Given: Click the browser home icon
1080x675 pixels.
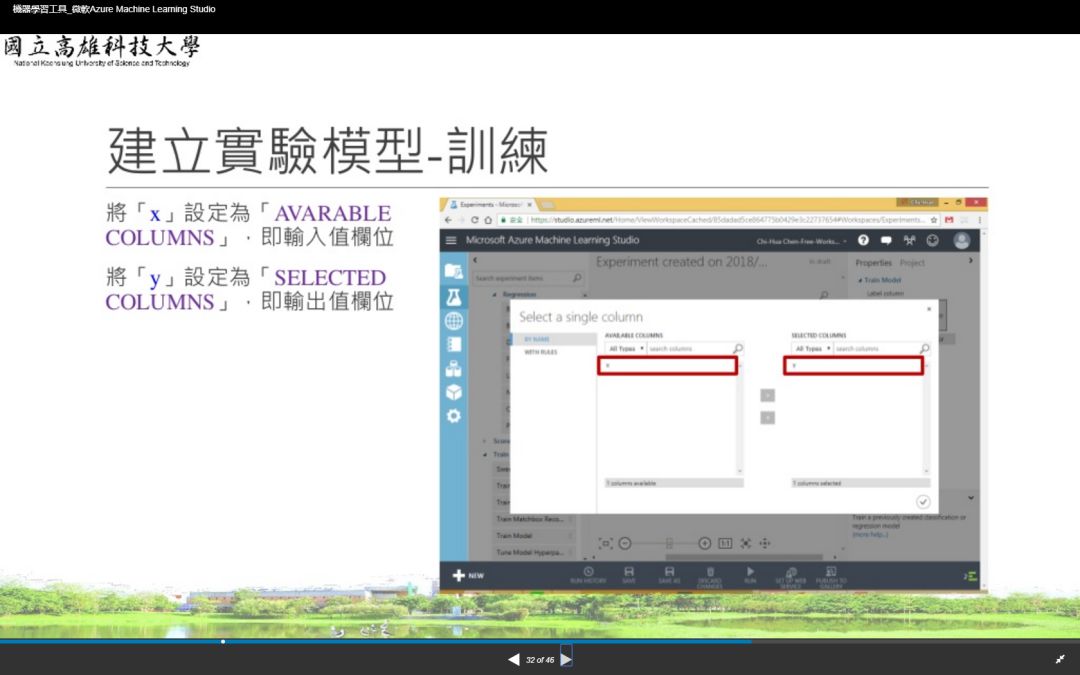Looking at the screenshot, I should 488,220.
